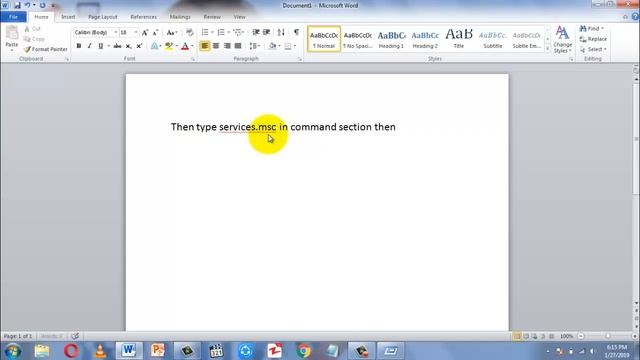Toggle Strikethrough formatting

click(x=118, y=46)
